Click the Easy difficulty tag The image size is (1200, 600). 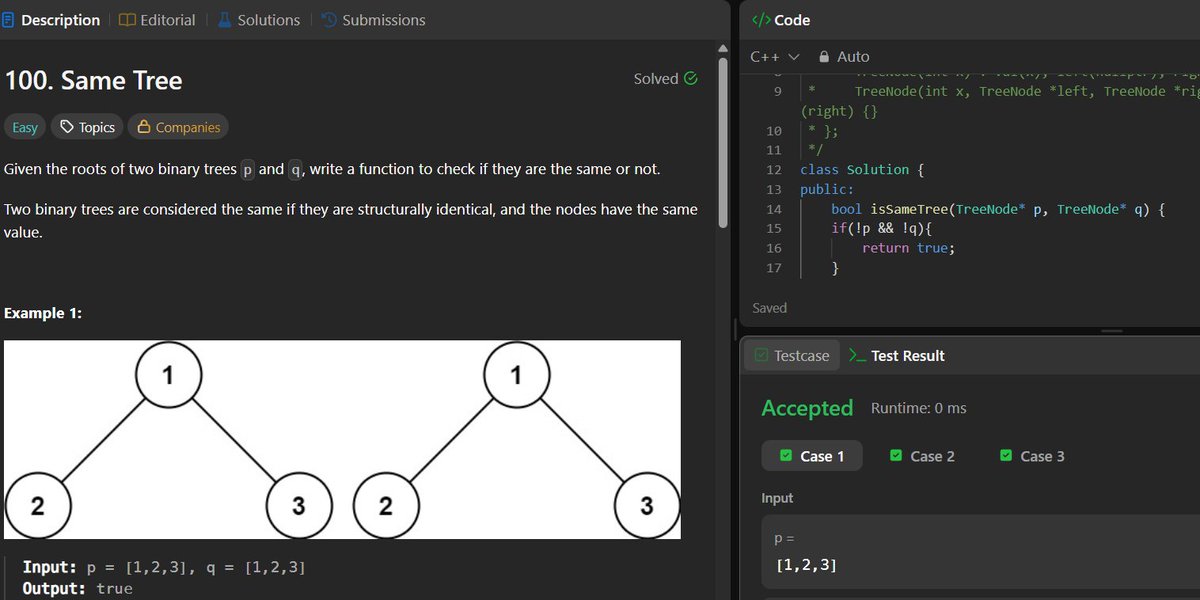pos(25,127)
